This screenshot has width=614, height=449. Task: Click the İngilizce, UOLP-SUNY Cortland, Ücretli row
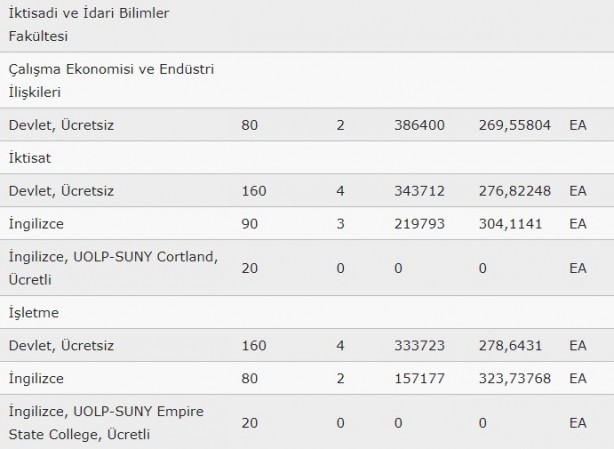click(x=307, y=268)
